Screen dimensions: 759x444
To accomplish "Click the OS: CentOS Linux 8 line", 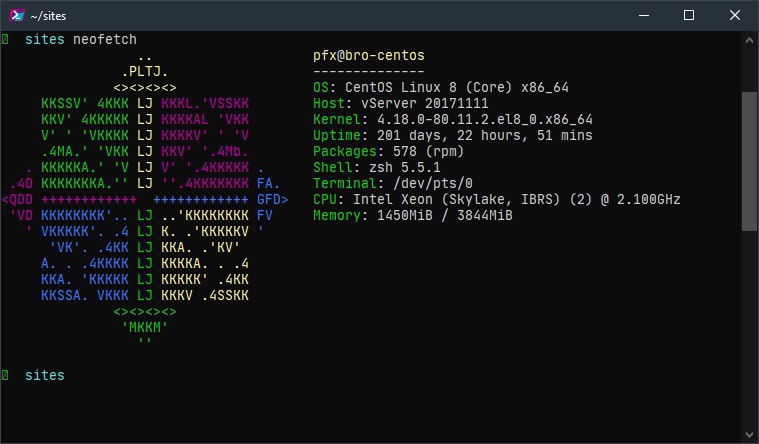I will coord(440,88).
